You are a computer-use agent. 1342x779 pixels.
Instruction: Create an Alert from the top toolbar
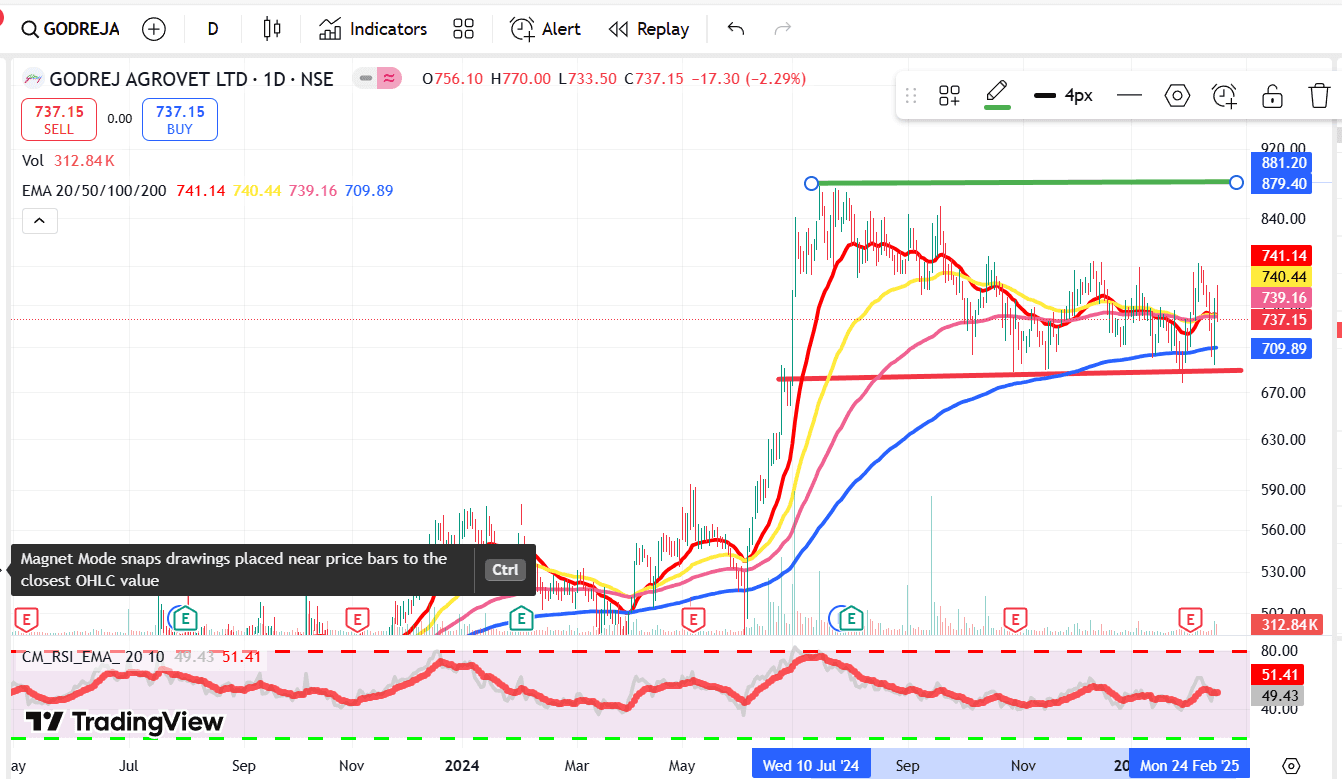(545, 29)
